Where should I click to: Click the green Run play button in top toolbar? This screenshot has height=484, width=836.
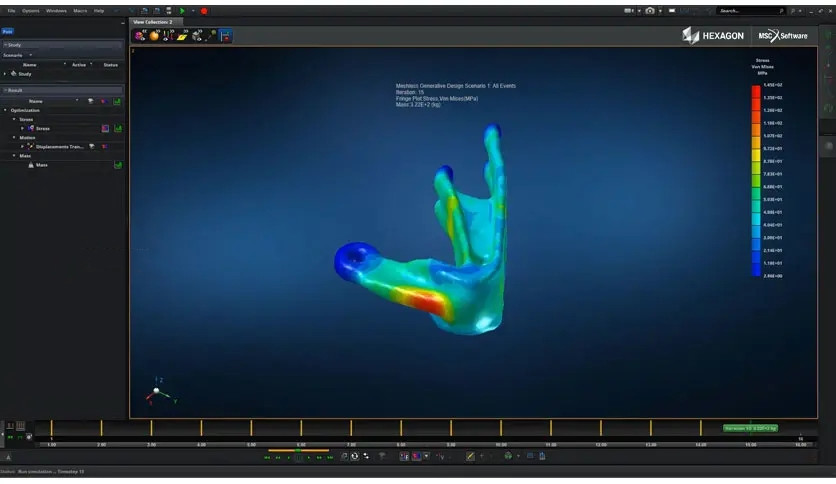click(182, 11)
